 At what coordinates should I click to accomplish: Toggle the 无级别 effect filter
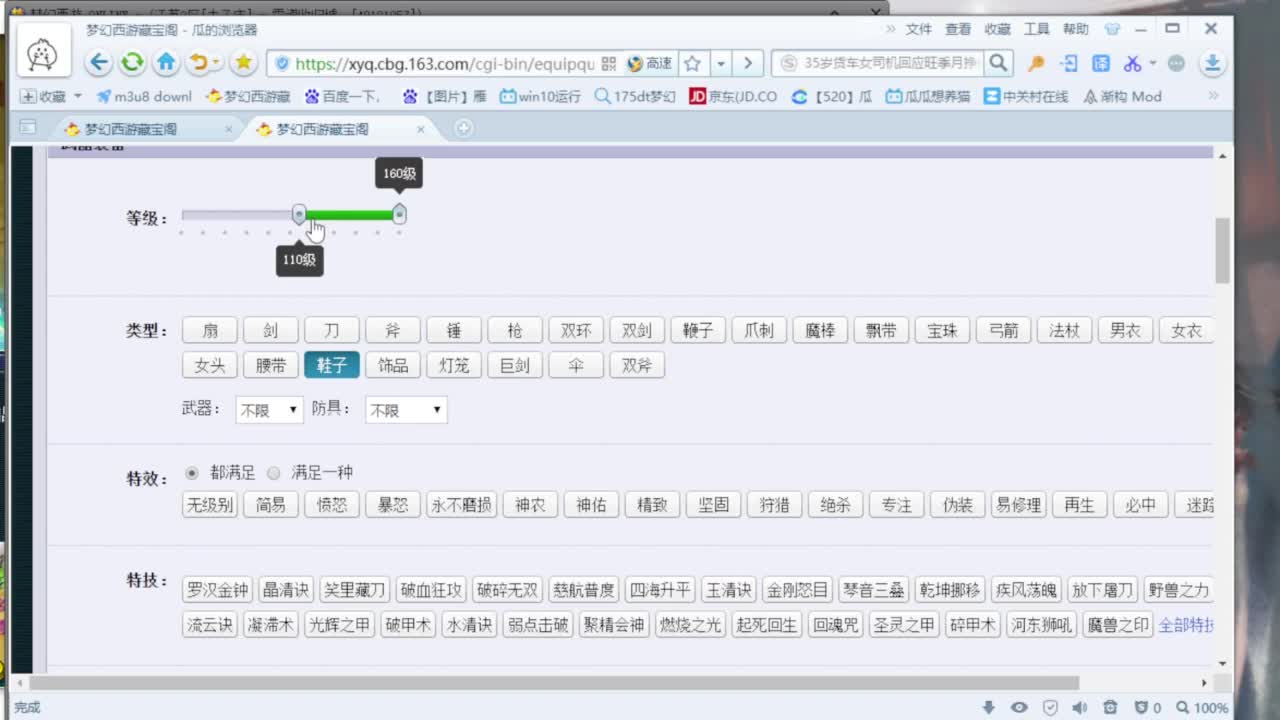pos(210,505)
